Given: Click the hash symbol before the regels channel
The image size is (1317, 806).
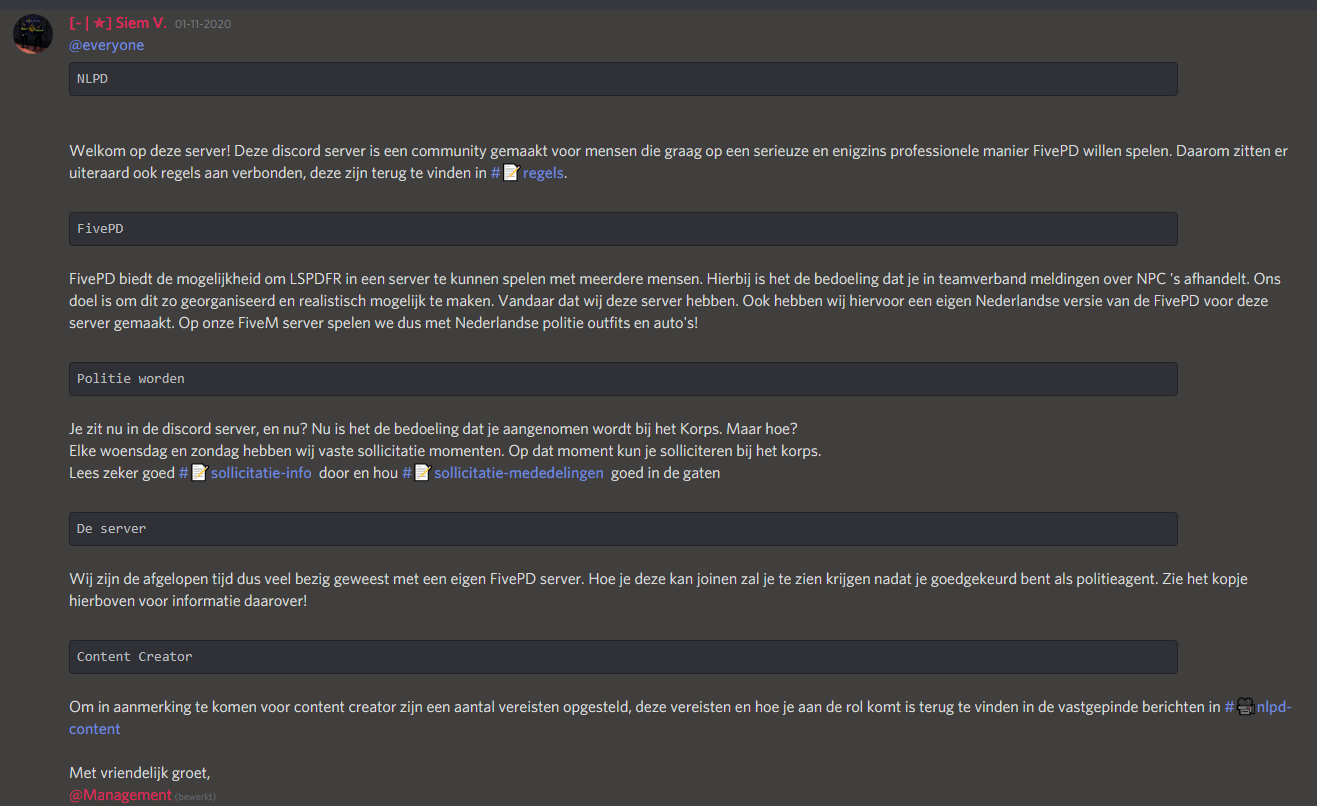Looking at the screenshot, I should pos(495,172).
